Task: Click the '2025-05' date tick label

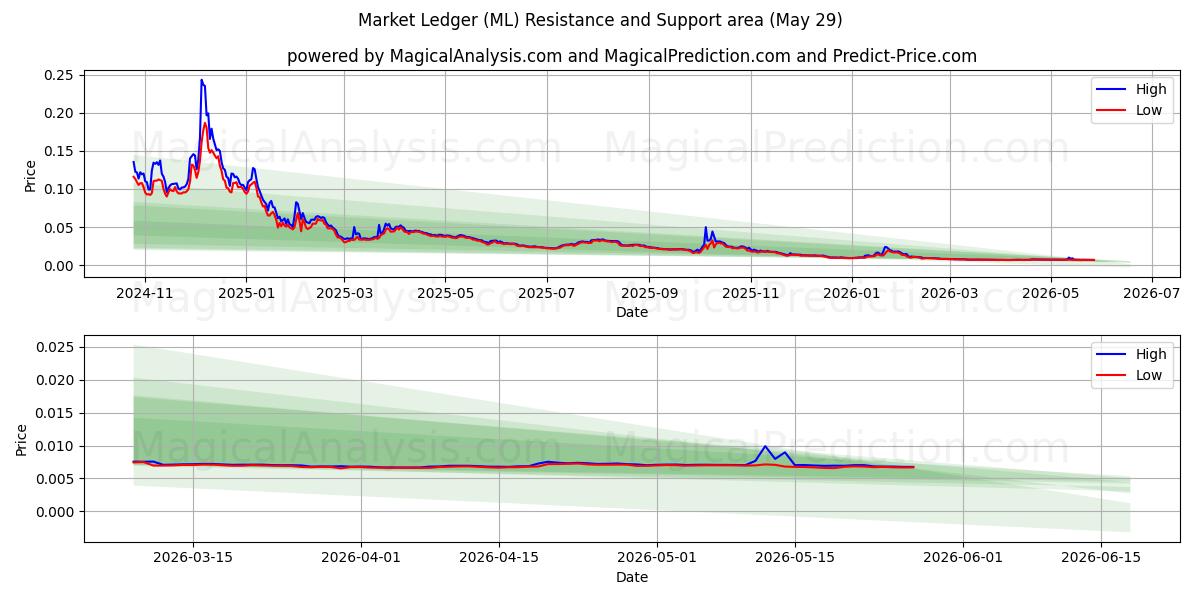Action: pos(444,293)
